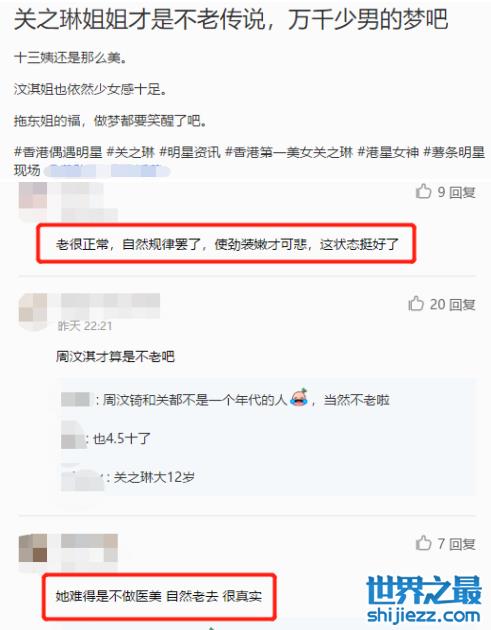Image resolution: width=491 pixels, height=630 pixels.
Task: Reply to the comment with 7 likes
Action: [x=462, y=544]
